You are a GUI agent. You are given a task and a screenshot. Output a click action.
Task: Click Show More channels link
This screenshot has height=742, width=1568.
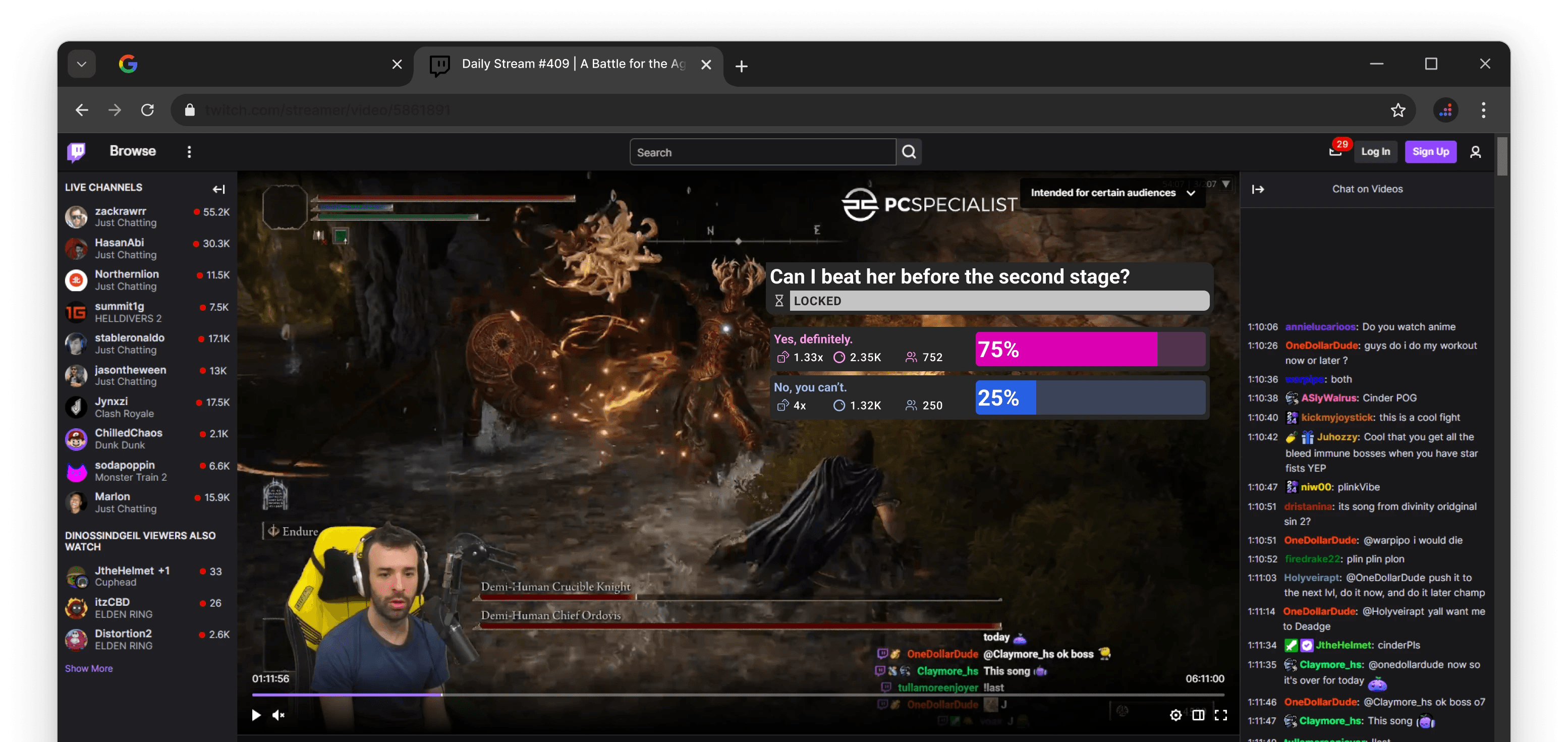(89, 668)
